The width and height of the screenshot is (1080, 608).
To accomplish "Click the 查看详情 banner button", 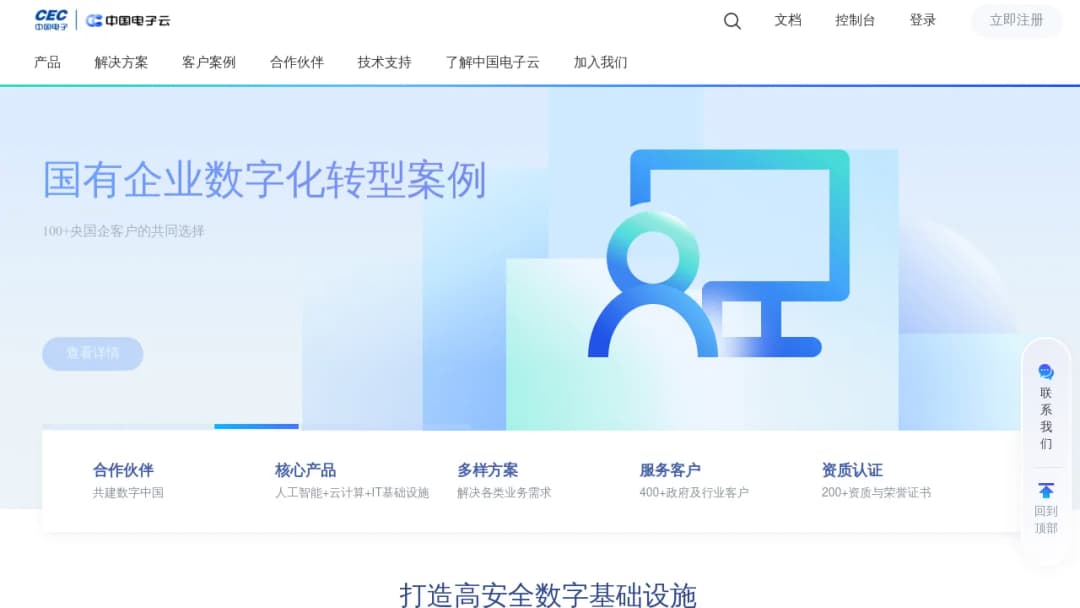I will (x=93, y=353).
